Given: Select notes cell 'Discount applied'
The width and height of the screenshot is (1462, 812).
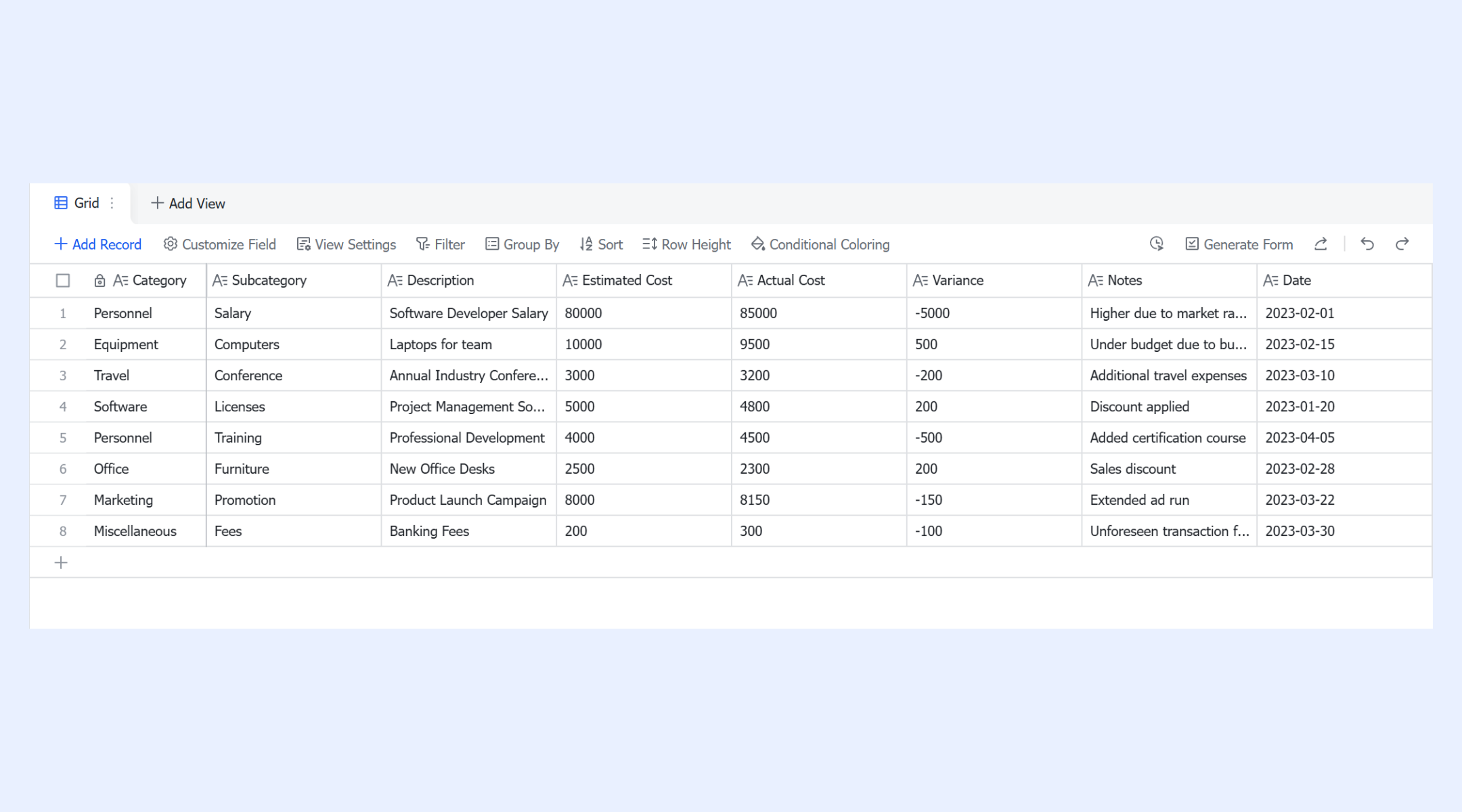Looking at the screenshot, I should [1170, 407].
